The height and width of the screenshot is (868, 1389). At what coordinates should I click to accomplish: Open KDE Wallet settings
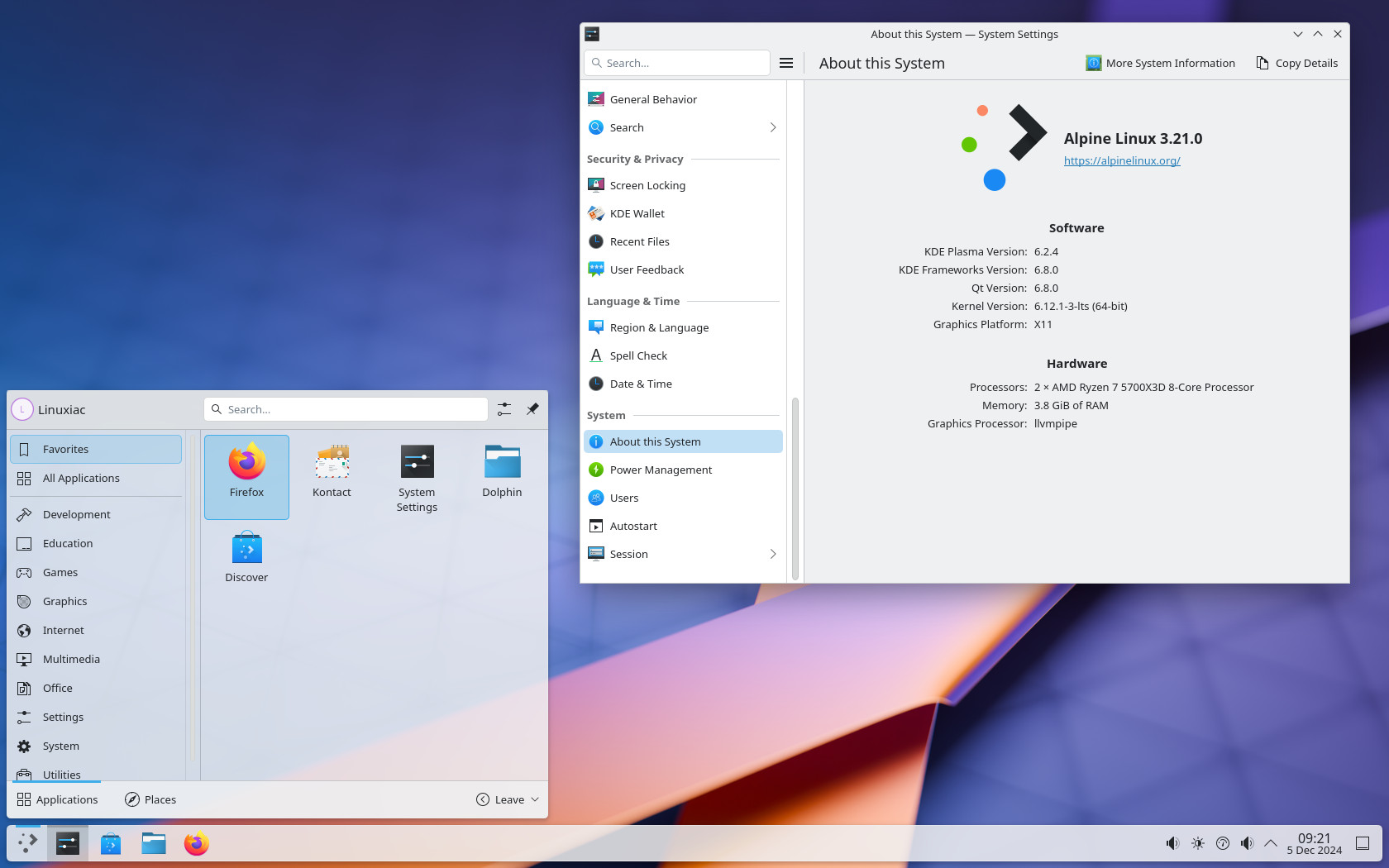[683, 213]
